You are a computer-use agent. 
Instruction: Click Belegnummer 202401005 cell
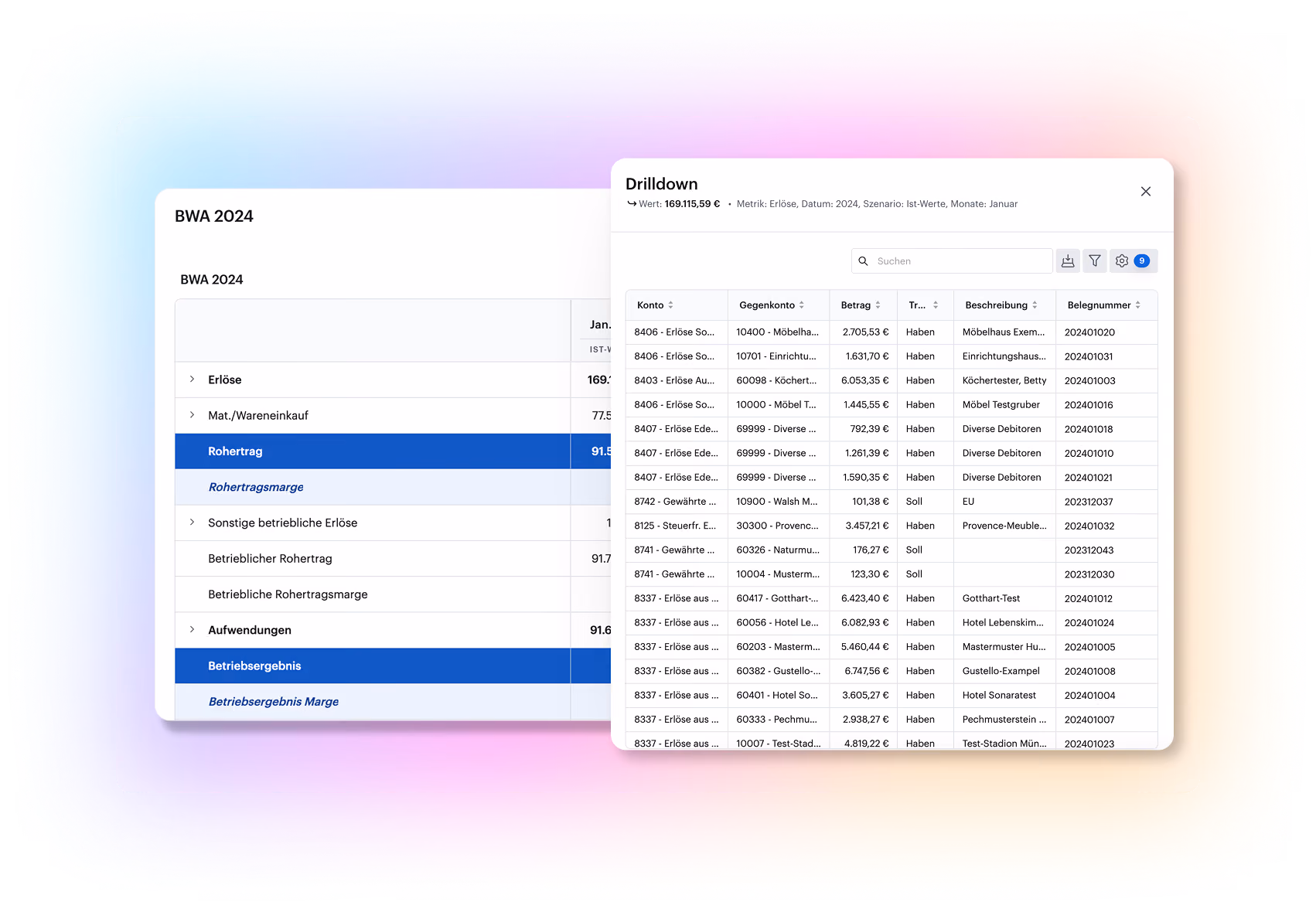1106,647
